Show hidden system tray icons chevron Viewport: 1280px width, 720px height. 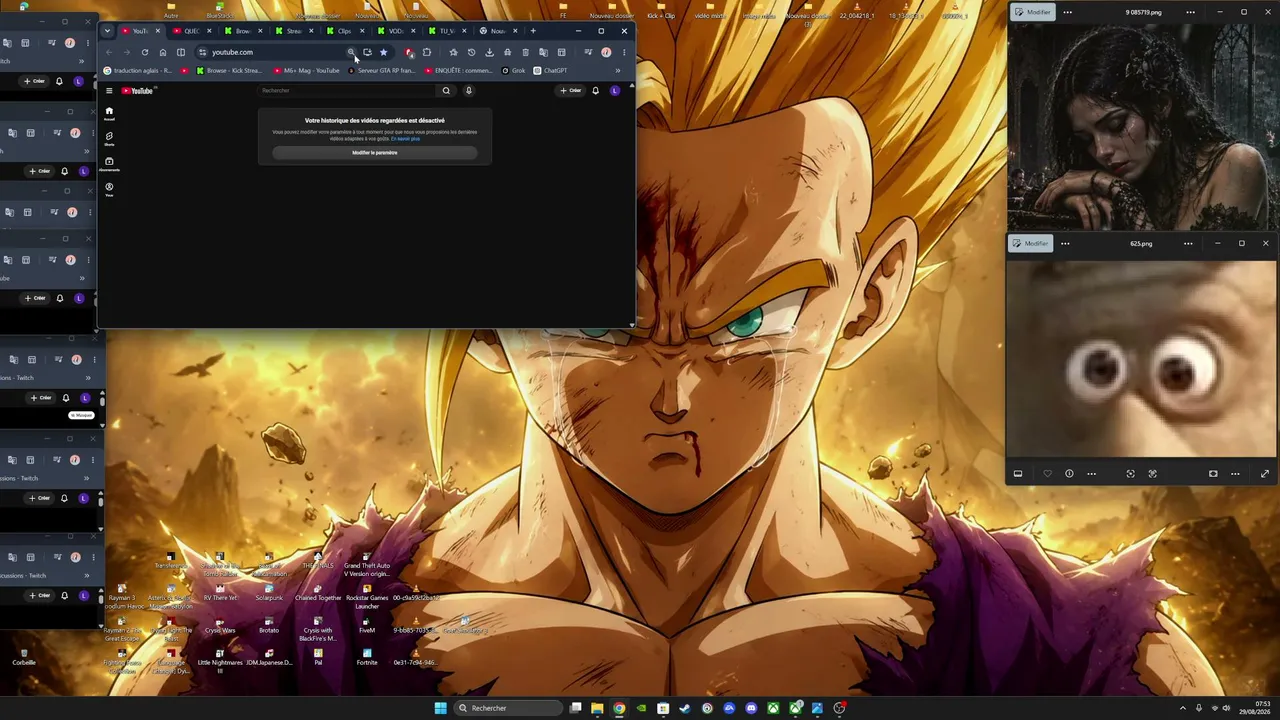point(1182,708)
